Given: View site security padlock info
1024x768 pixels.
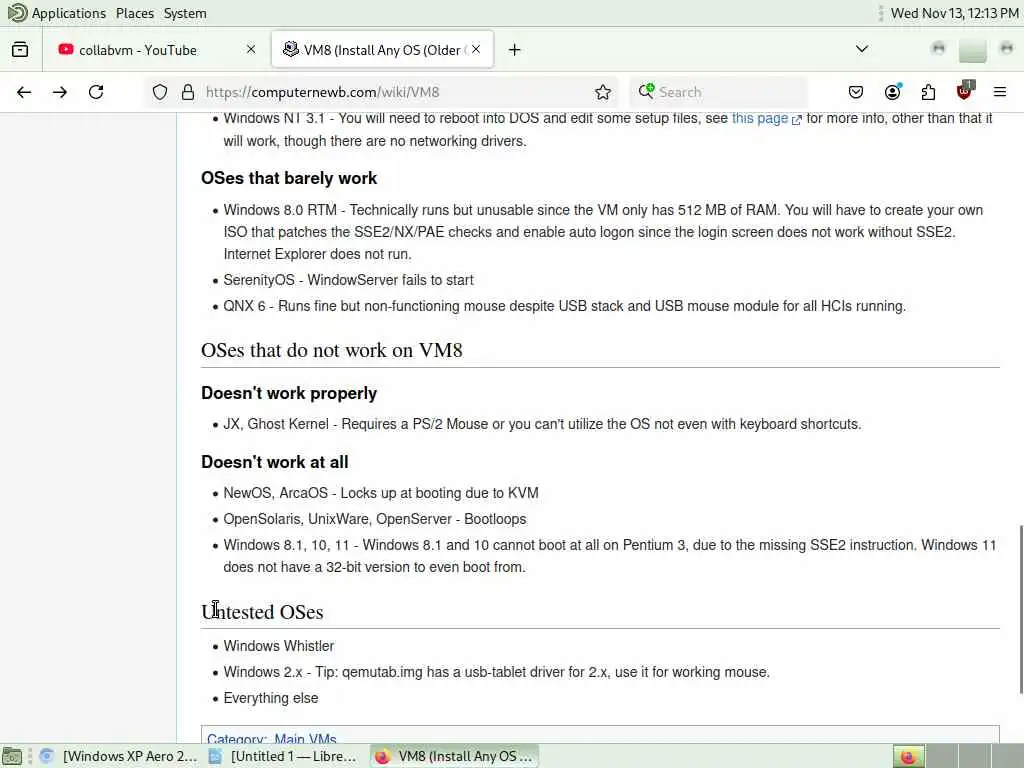Looking at the screenshot, I should click(x=188, y=92).
